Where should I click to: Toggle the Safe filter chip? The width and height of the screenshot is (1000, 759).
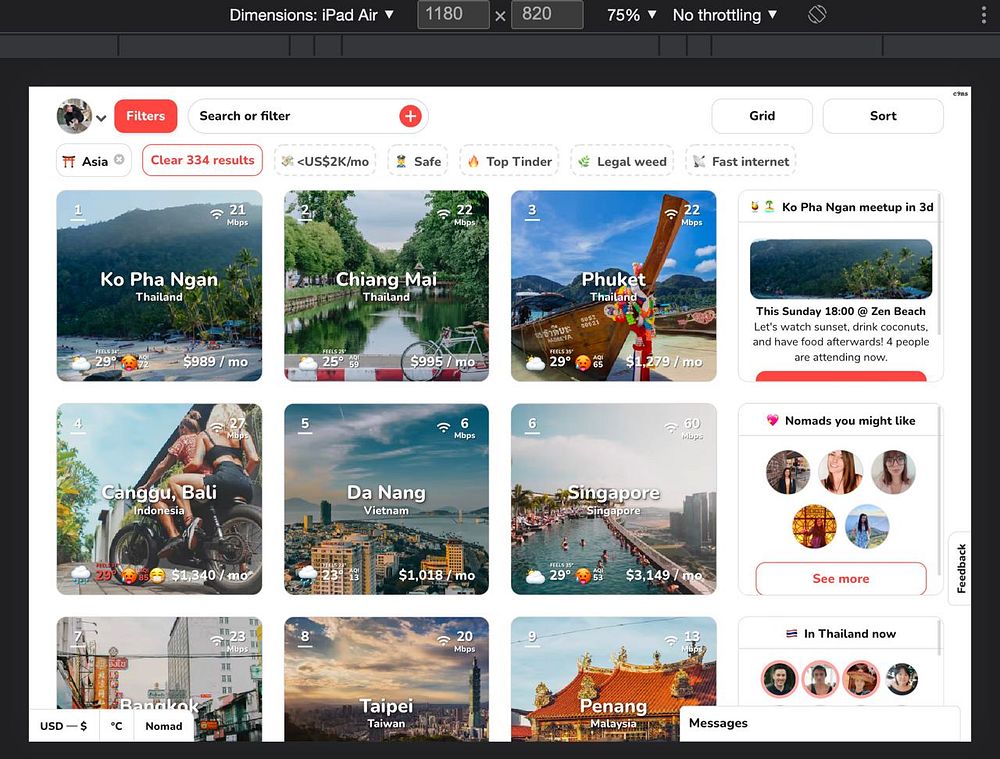coord(418,161)
